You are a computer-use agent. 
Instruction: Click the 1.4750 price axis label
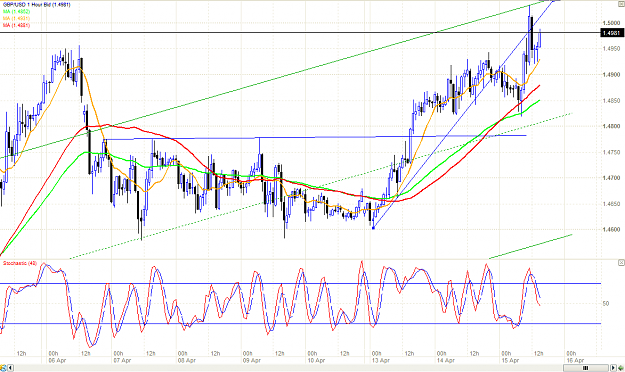(x=611, y=152)
